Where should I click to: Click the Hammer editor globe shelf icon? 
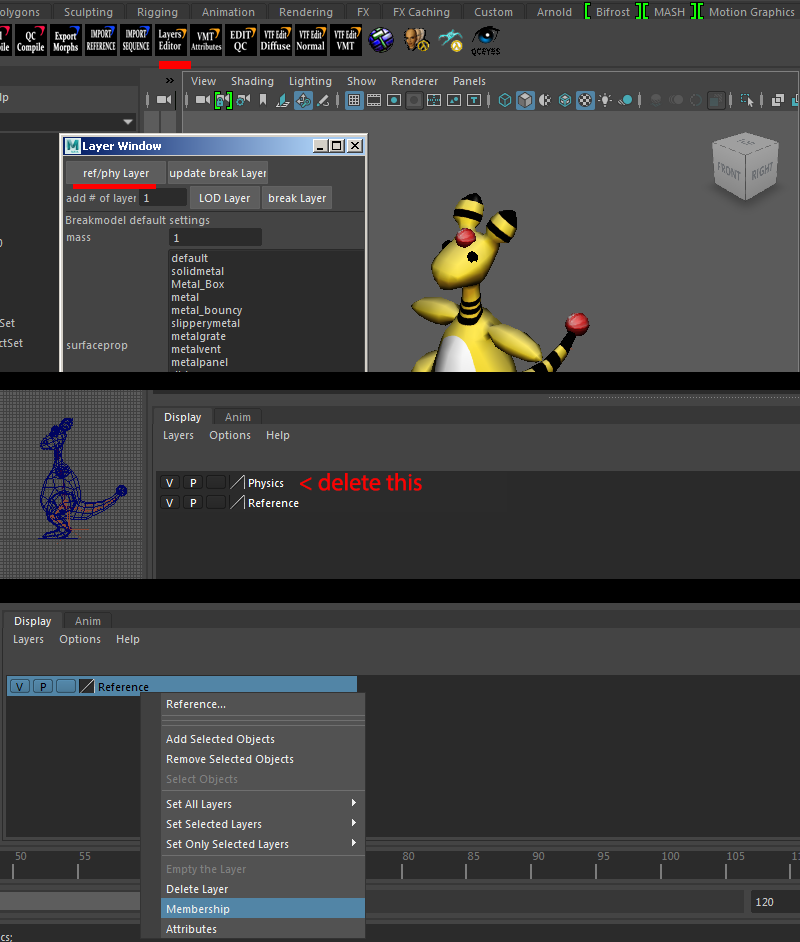tap(381, 41)
